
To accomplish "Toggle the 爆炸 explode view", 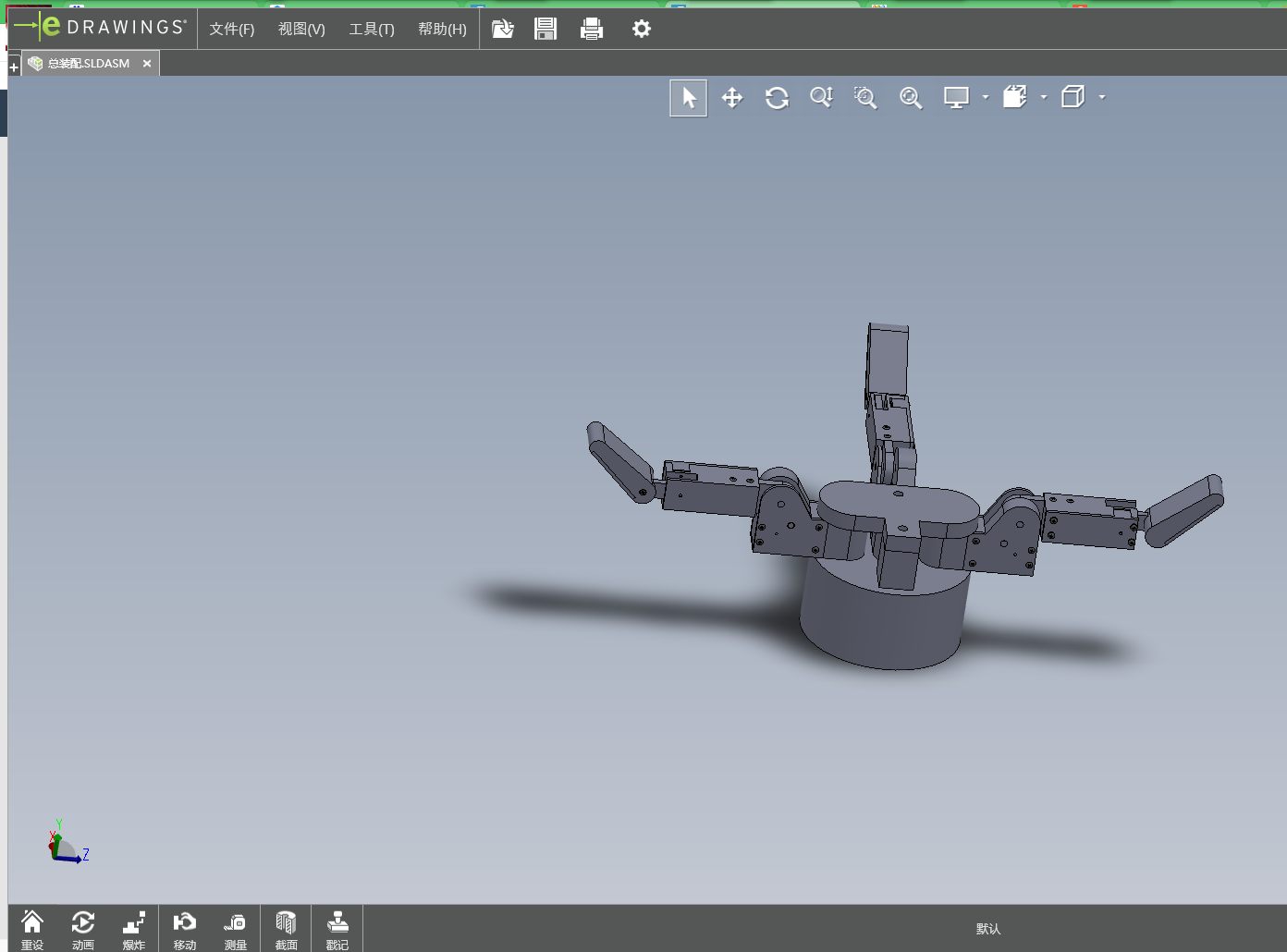I will click(134, 929).
